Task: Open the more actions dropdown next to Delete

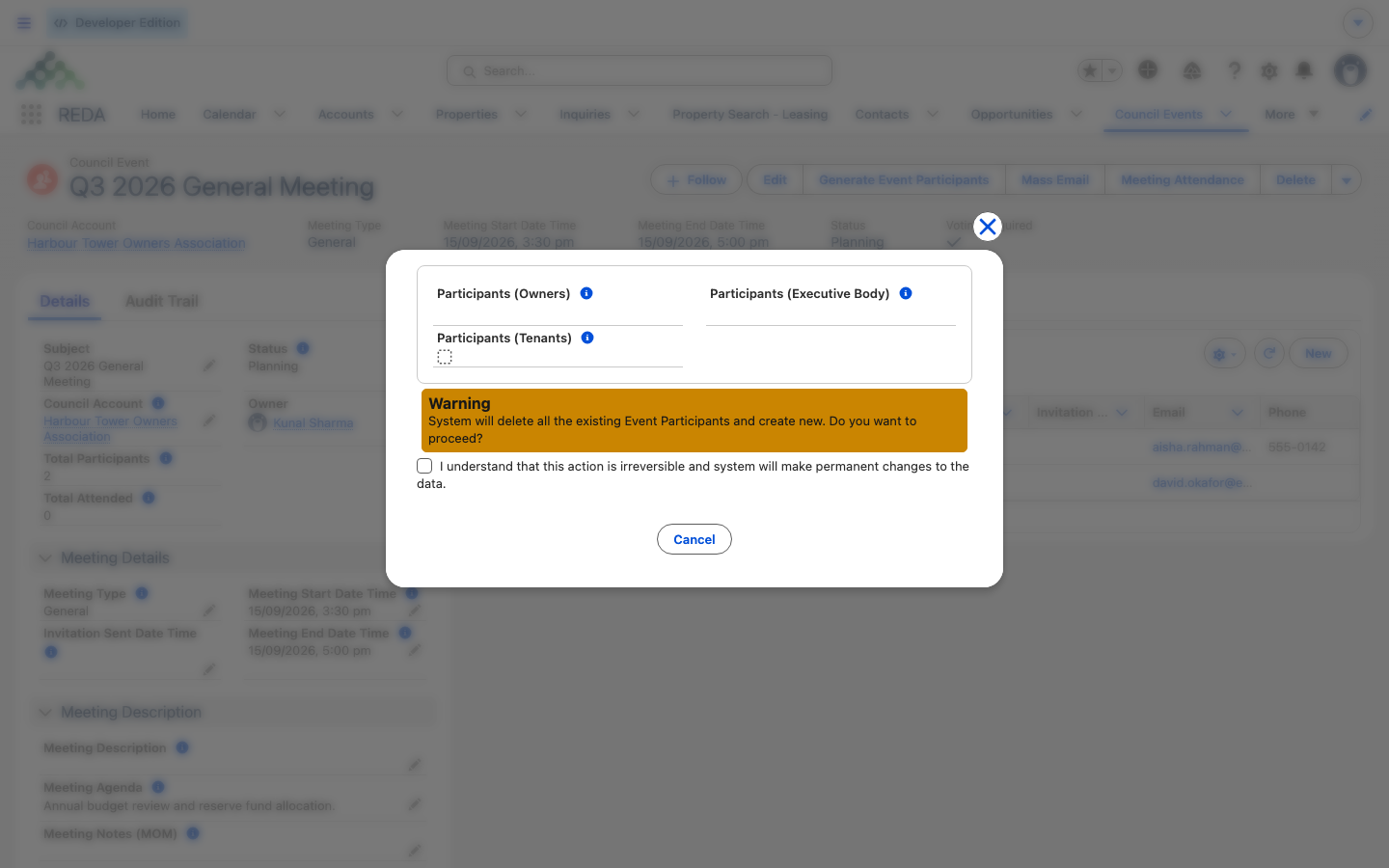Action: (1347, 180)
